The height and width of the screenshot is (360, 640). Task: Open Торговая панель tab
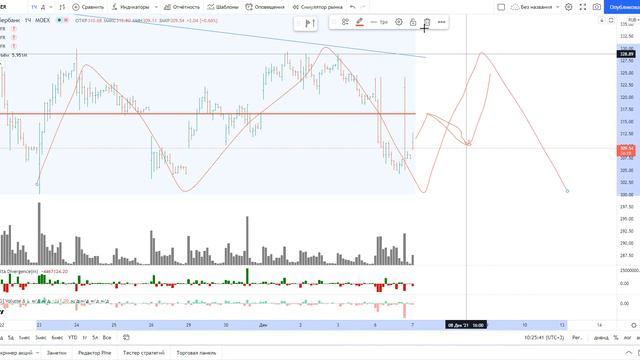196,353
